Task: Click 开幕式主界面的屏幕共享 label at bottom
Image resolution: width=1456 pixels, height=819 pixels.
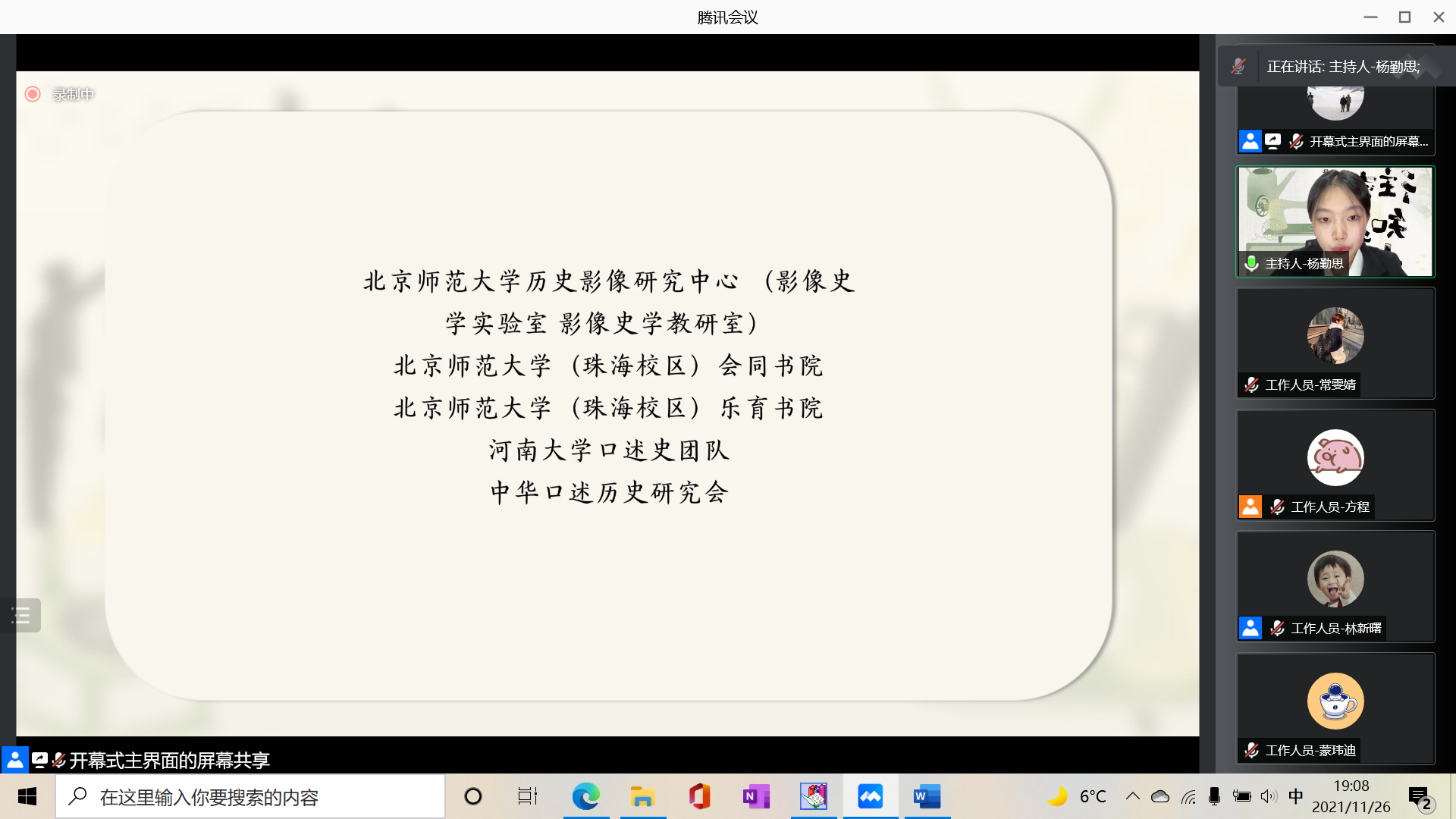Action: 169,760
